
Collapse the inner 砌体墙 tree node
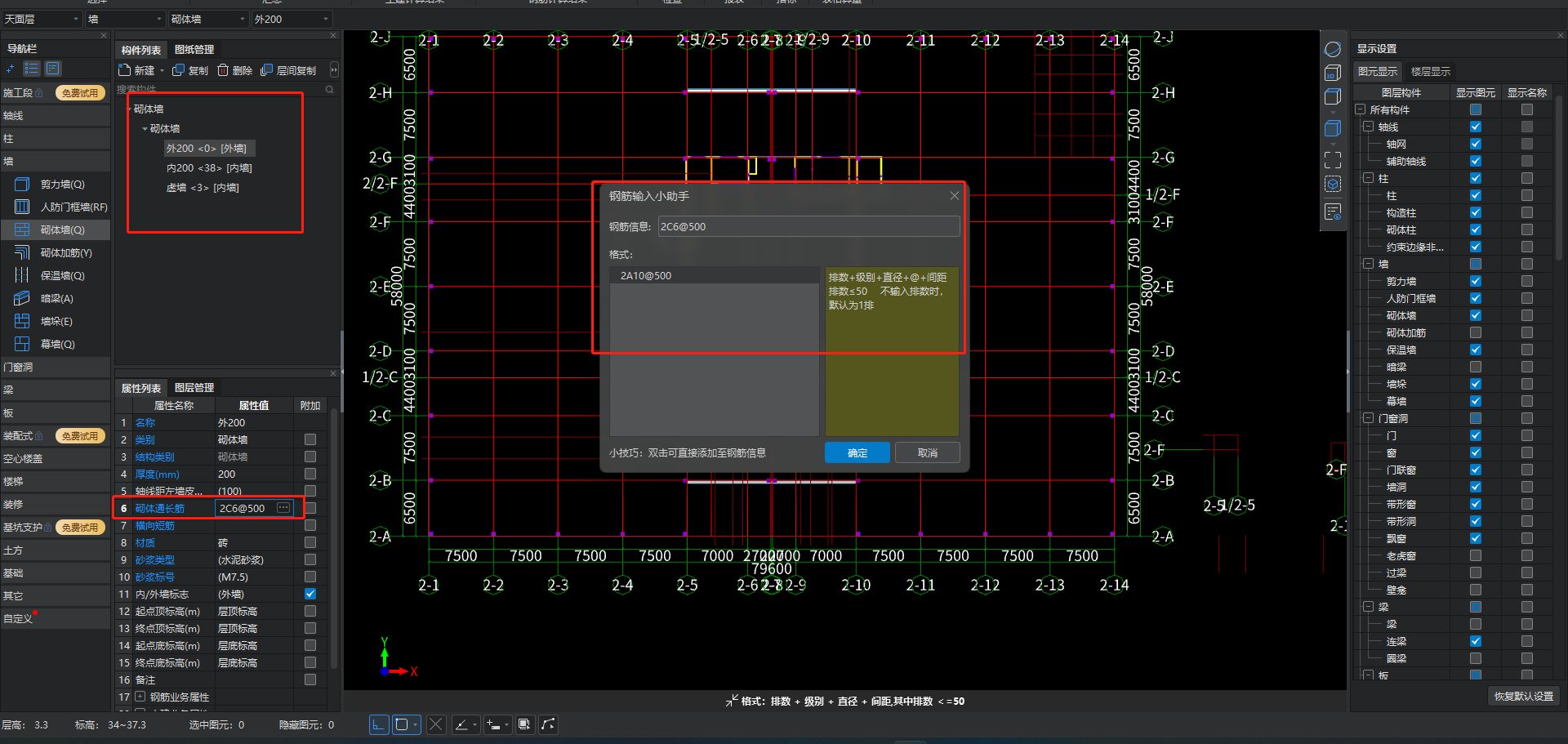click(145, 129)
